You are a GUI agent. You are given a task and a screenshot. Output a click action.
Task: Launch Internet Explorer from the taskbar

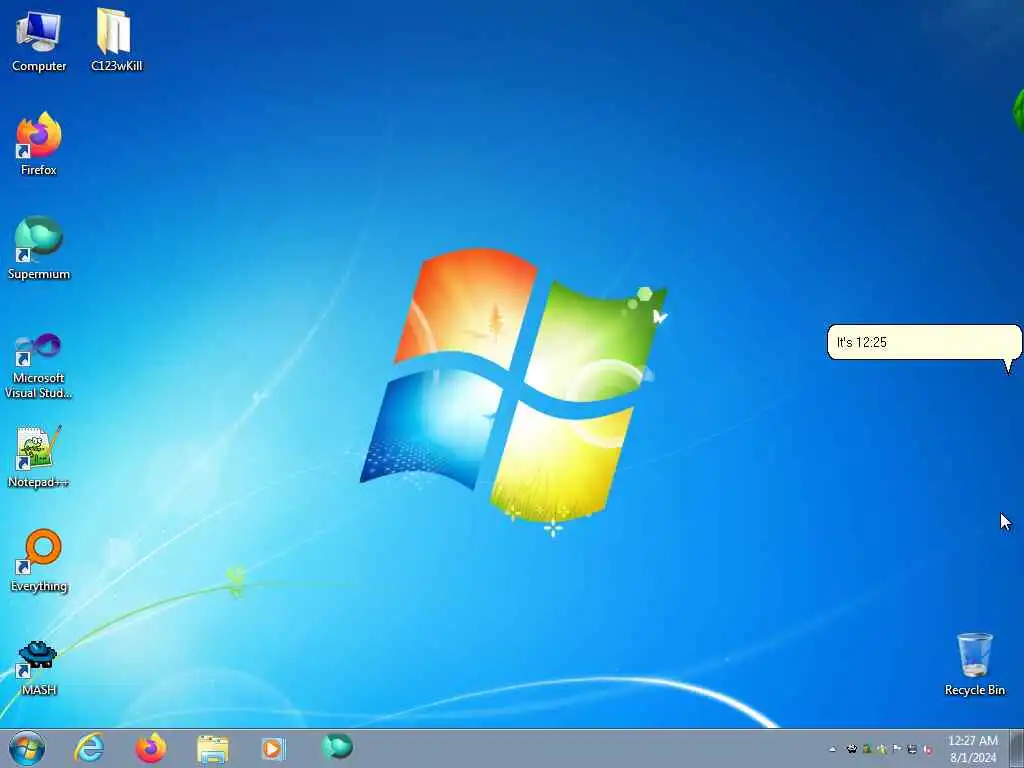coord(89,748)
